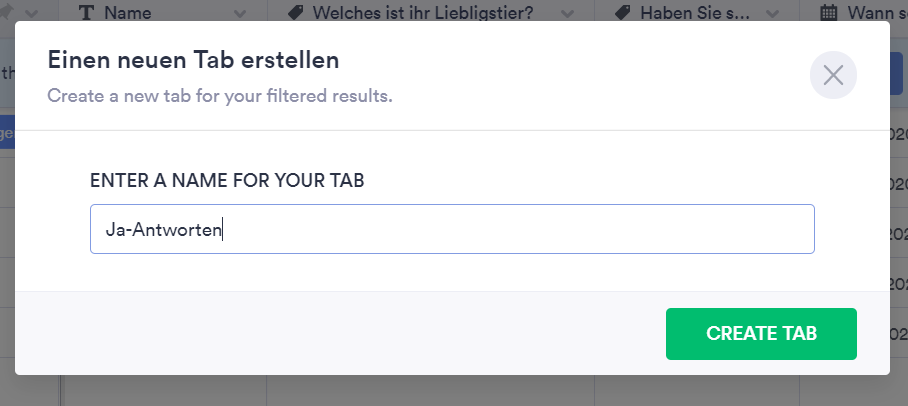Close the new tab dialog
Viewport: 908px width, 406px height.
coord(833,75)
